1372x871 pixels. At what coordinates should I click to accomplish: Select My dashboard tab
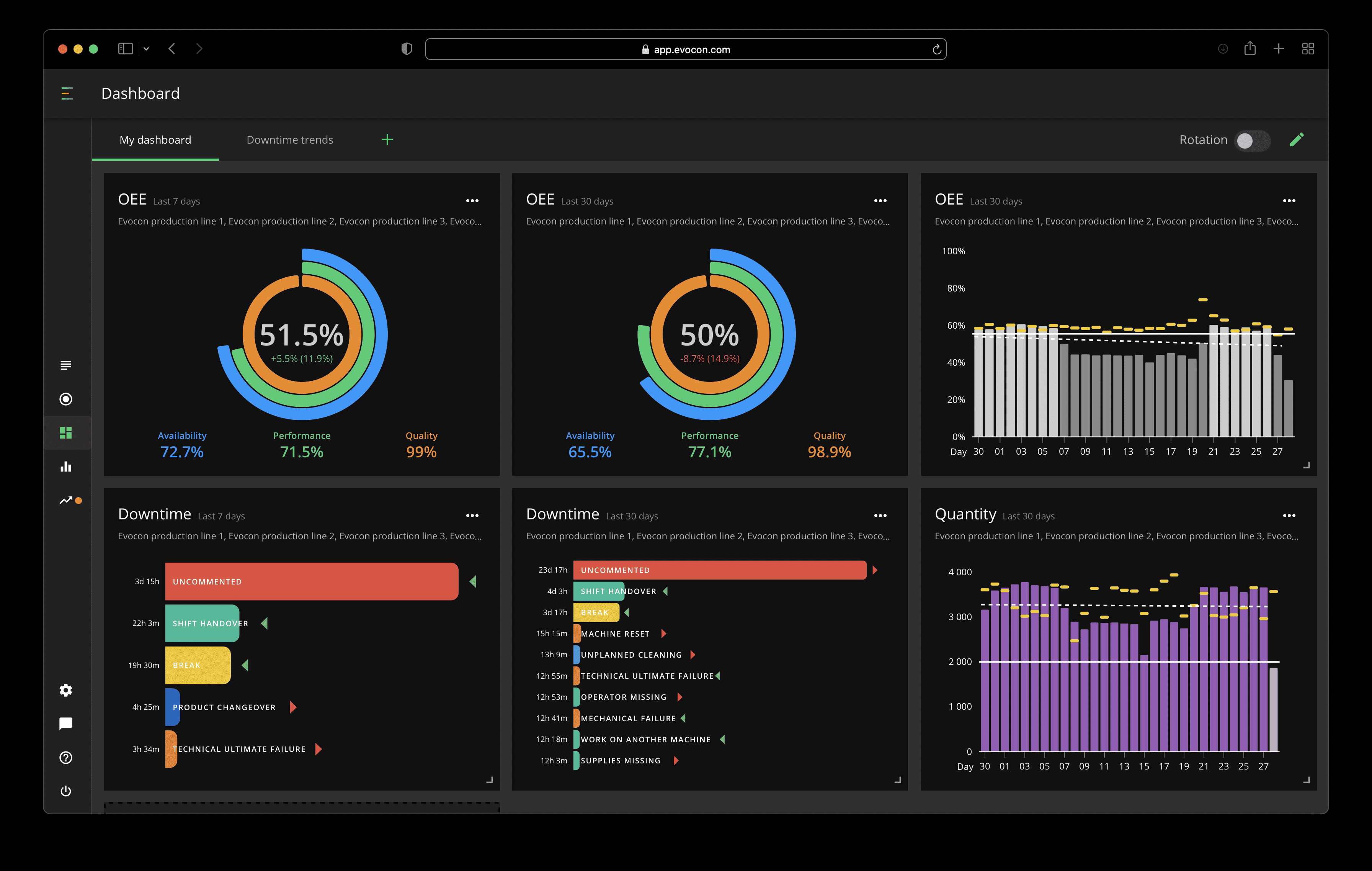pyautogui.click(x=155, y=140)
